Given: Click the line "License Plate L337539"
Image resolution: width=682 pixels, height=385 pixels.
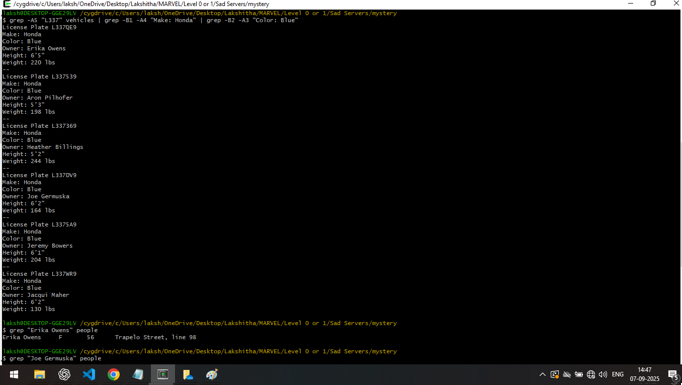Looking at the screenshot, I should pyautogui.click(x=39, y=76).
